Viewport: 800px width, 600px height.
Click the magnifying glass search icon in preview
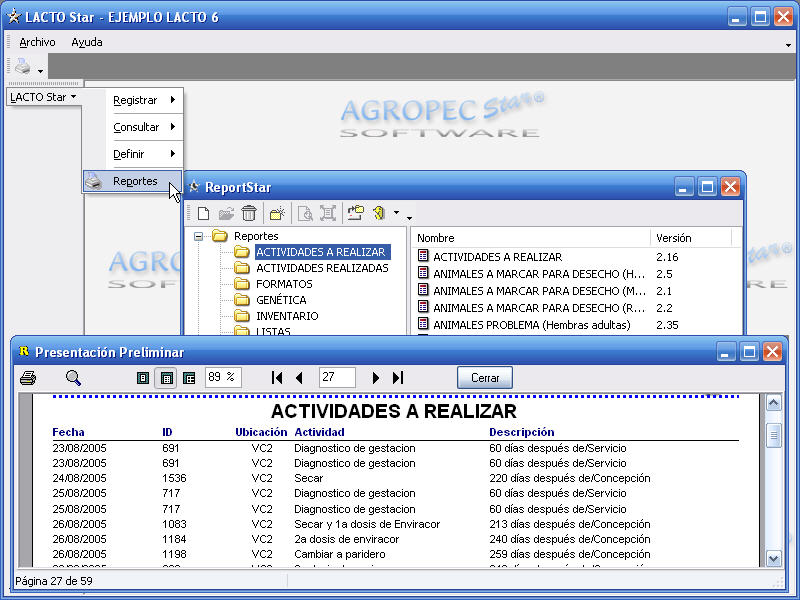(x=73, y=378)
